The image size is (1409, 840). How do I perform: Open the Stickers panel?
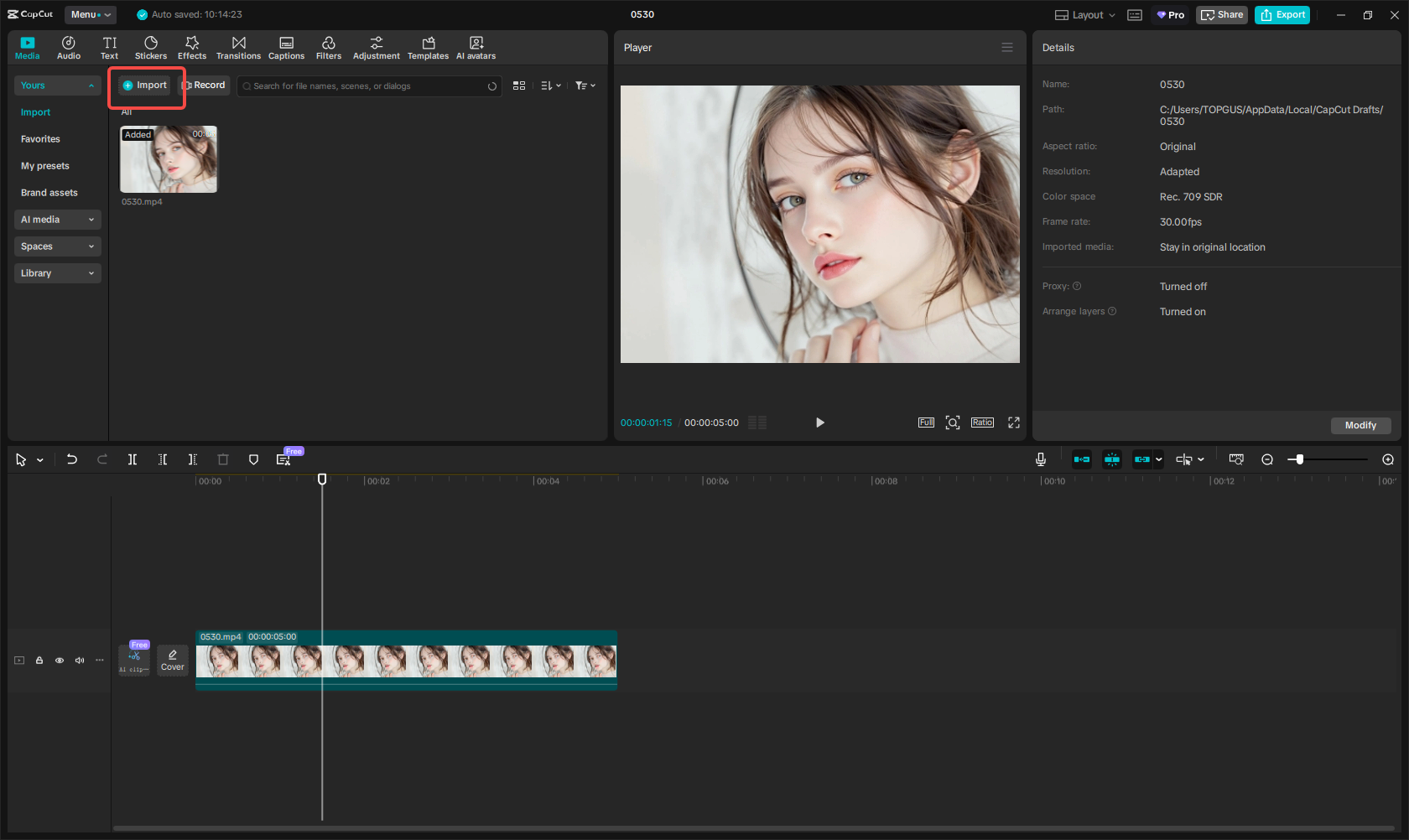pos(151,46)
